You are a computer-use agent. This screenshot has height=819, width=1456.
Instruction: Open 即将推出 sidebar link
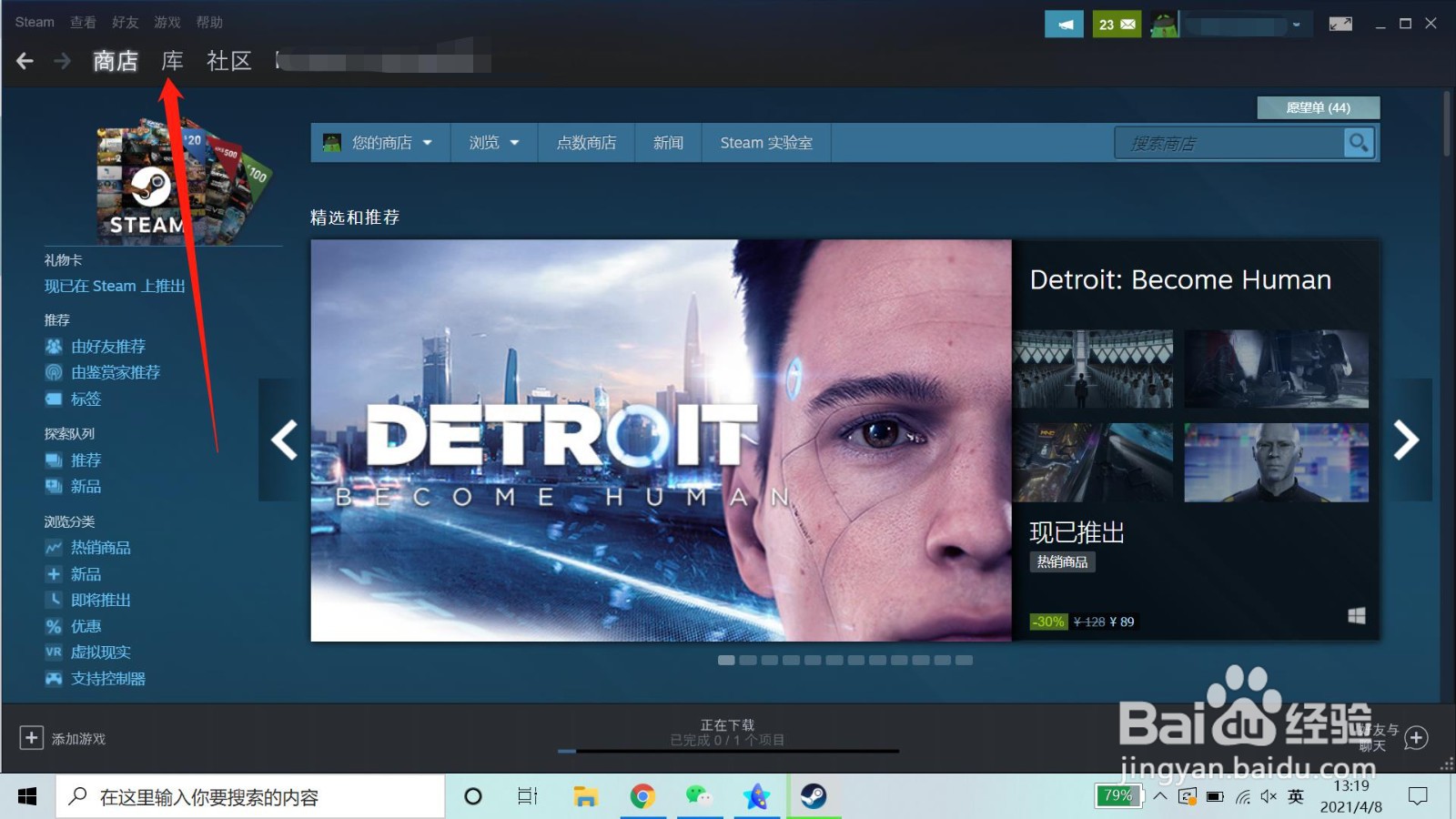tap(100, 601)
